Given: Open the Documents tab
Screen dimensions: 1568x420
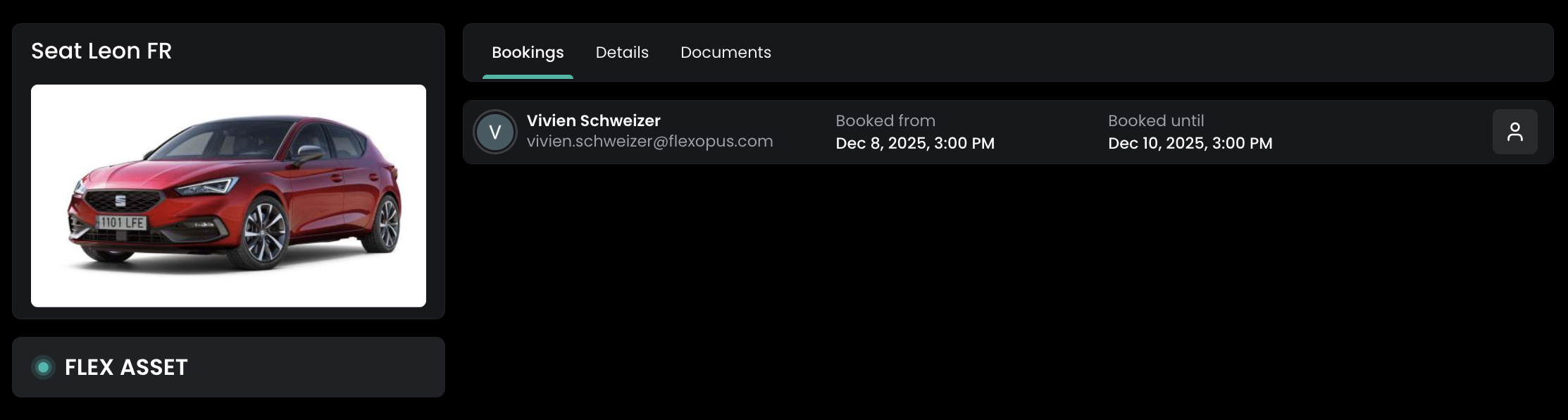Looking at the screenshot, I should click(726, 52).
